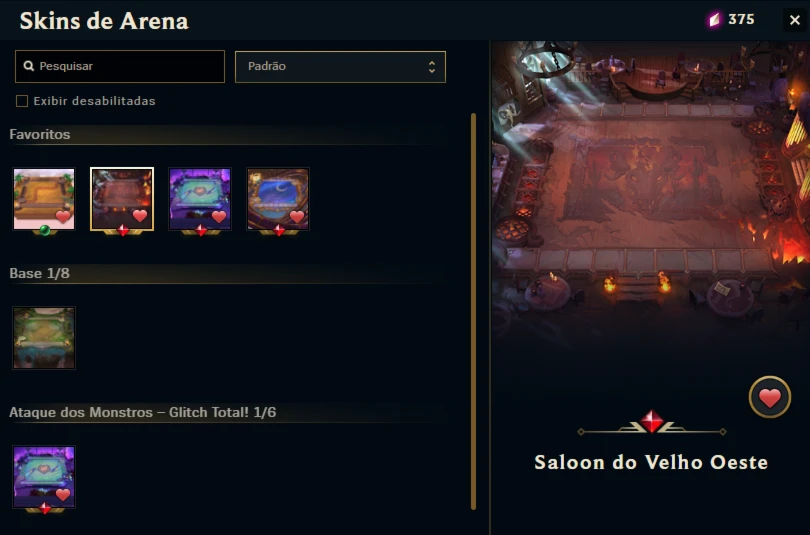Select the green base arena thumbnail
810x535 pixels.
pyautogui.click(x=44, y=338)
